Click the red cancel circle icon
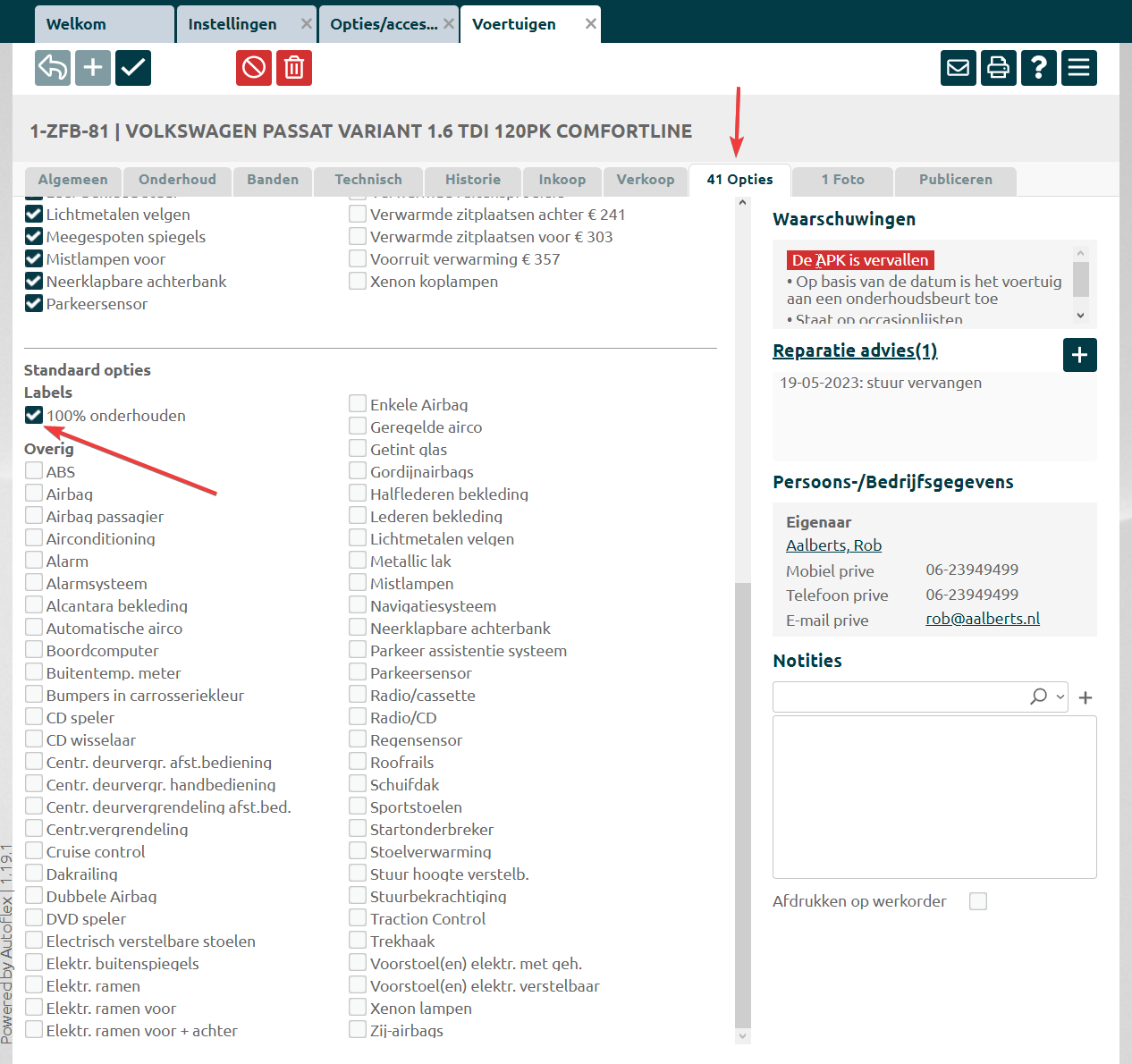The width and height of the screenshot is (1132, 1064). 254,68
